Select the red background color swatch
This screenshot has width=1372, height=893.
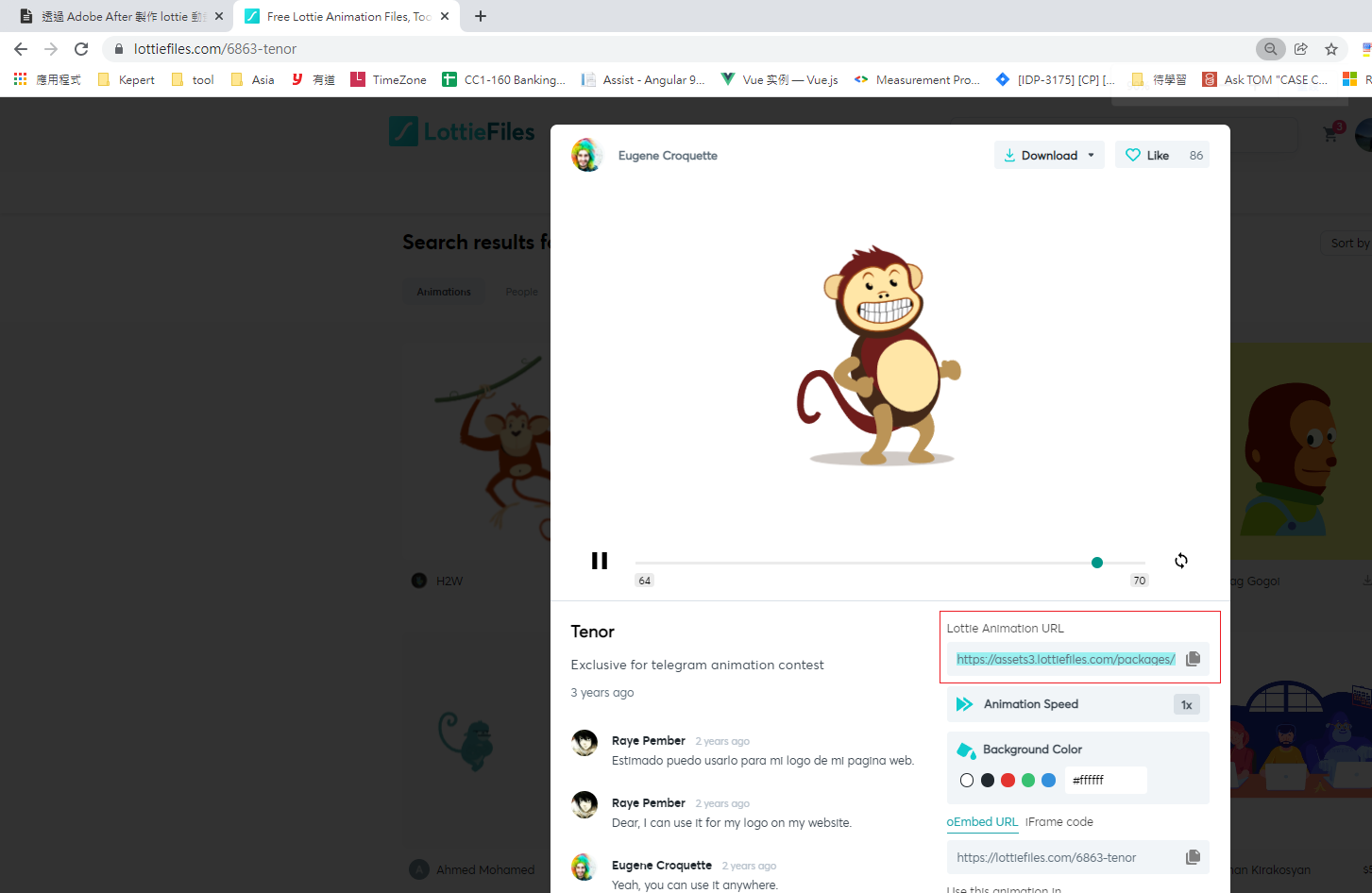1008,781
